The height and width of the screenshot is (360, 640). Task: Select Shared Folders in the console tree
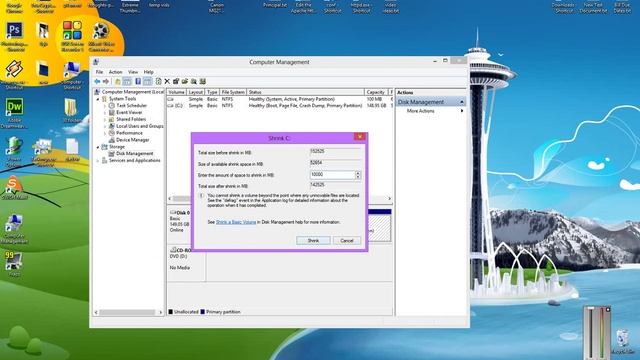coord(131,119)
